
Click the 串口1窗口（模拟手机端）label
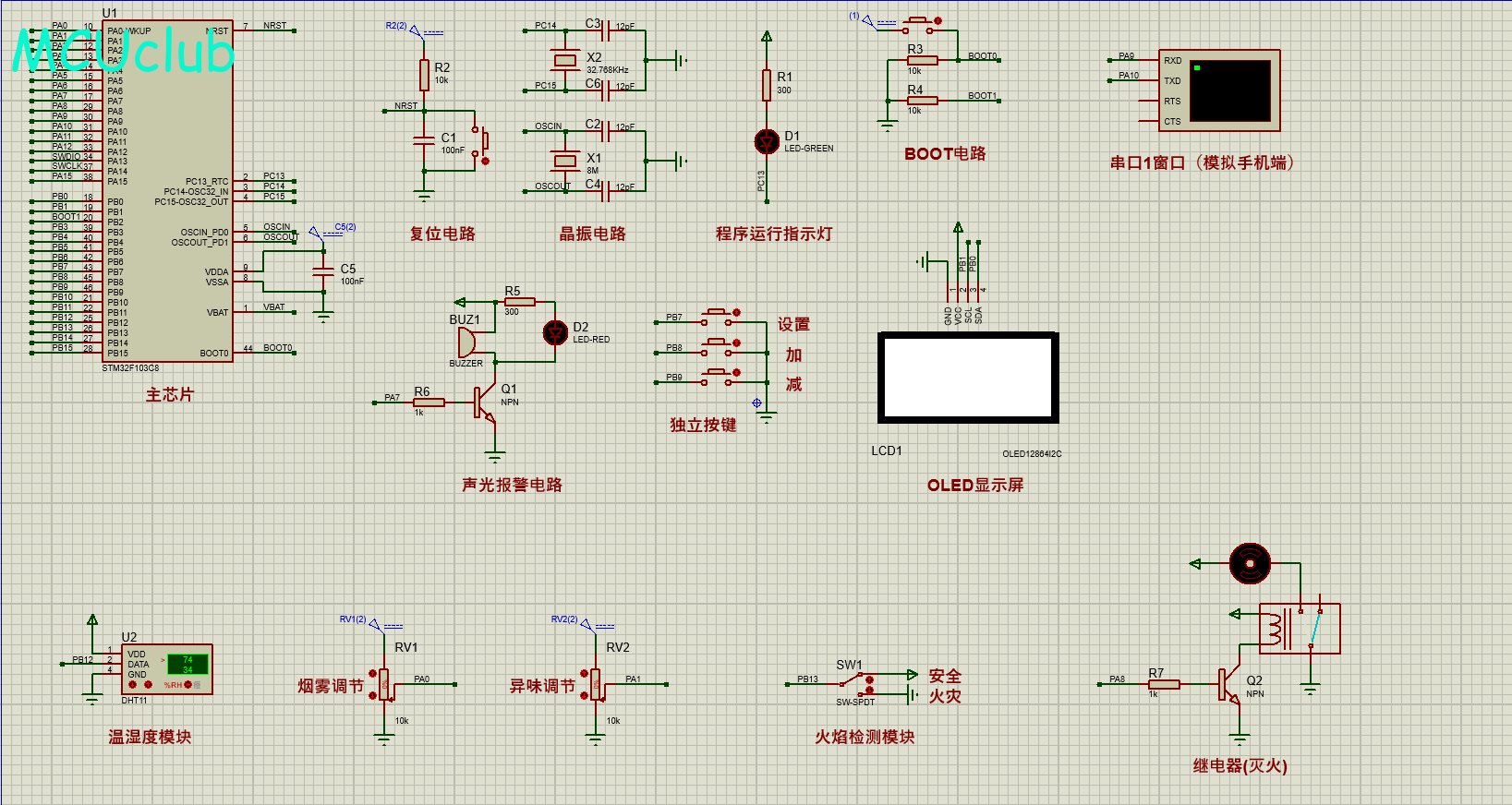1202,162
